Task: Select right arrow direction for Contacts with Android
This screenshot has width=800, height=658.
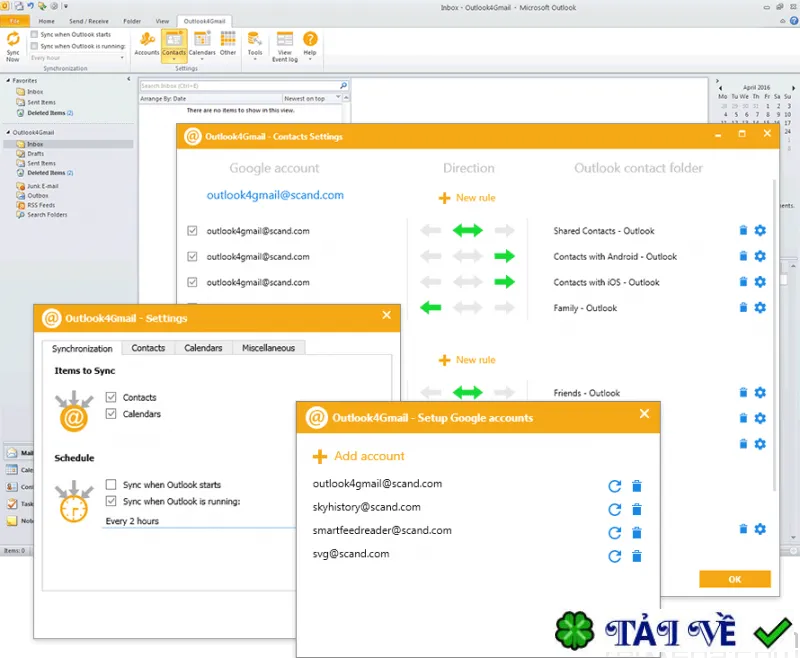Action: (x=504, y=256)
